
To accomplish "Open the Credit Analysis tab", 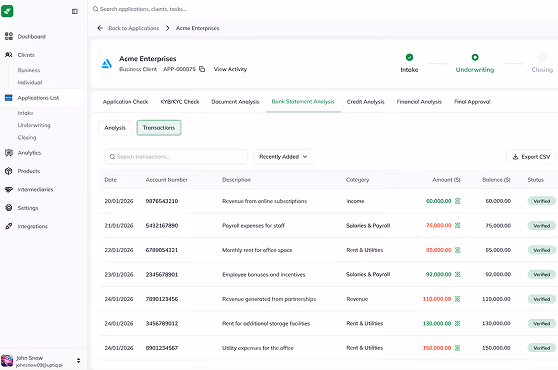I will click(365, 102).
